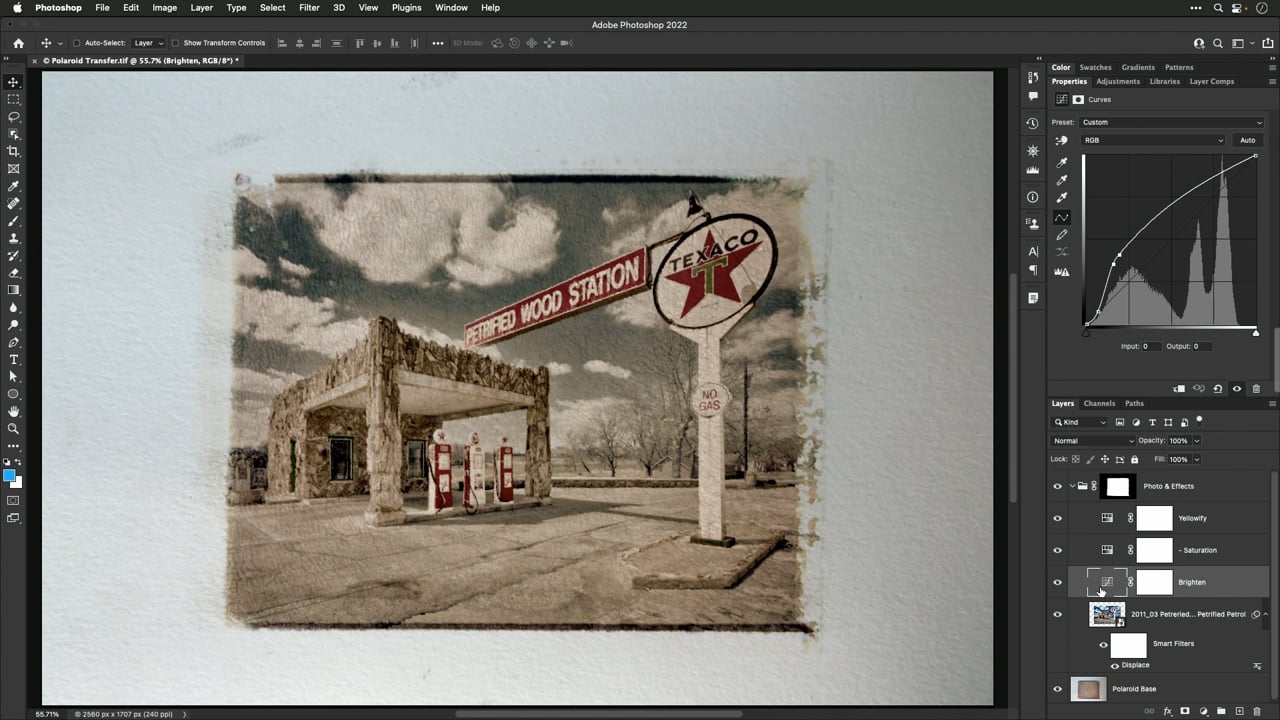Image resolution: width=1280 pixels, height=720 pixels.
Task: Open the Window menu
Action: (x=451, y=7)
